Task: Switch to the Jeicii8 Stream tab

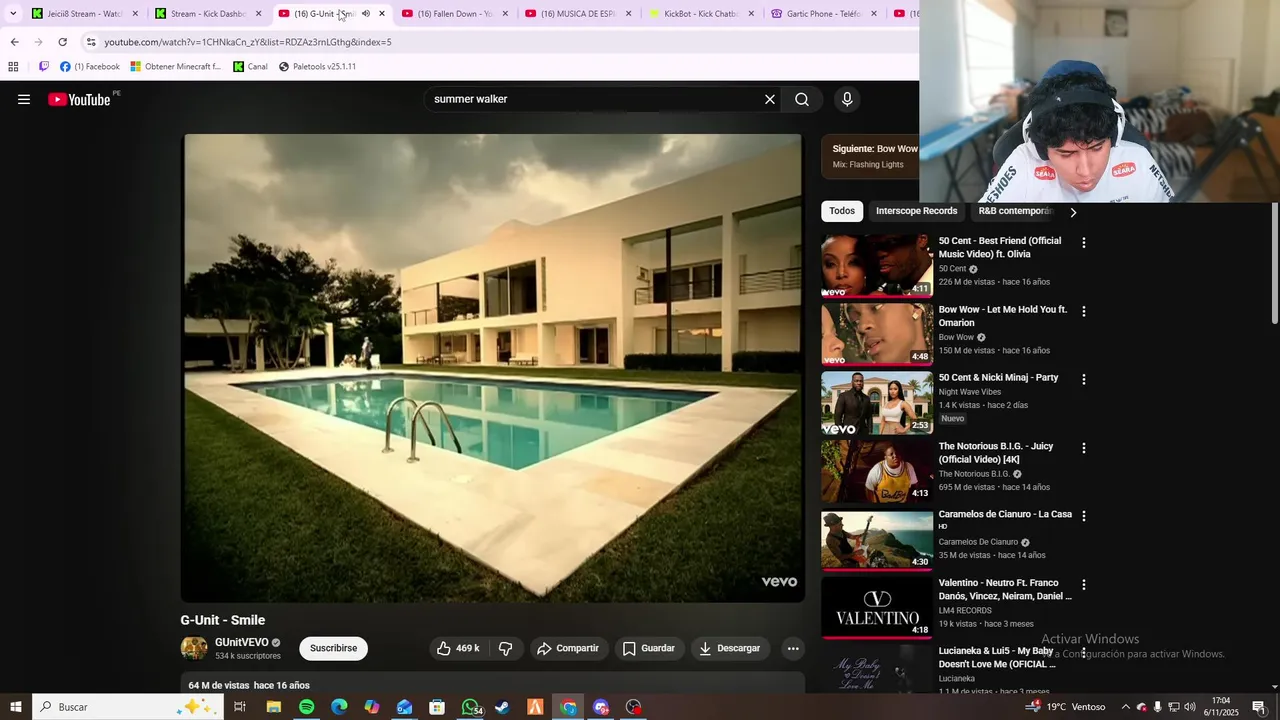Action: click(x=85, y=14)
